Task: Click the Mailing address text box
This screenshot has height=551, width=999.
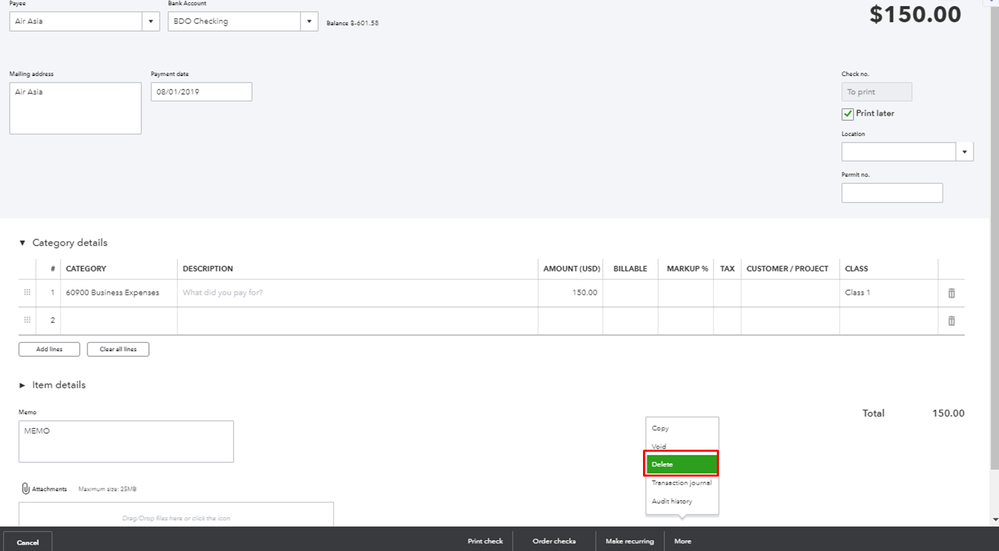Action: [x=75, y=108]
